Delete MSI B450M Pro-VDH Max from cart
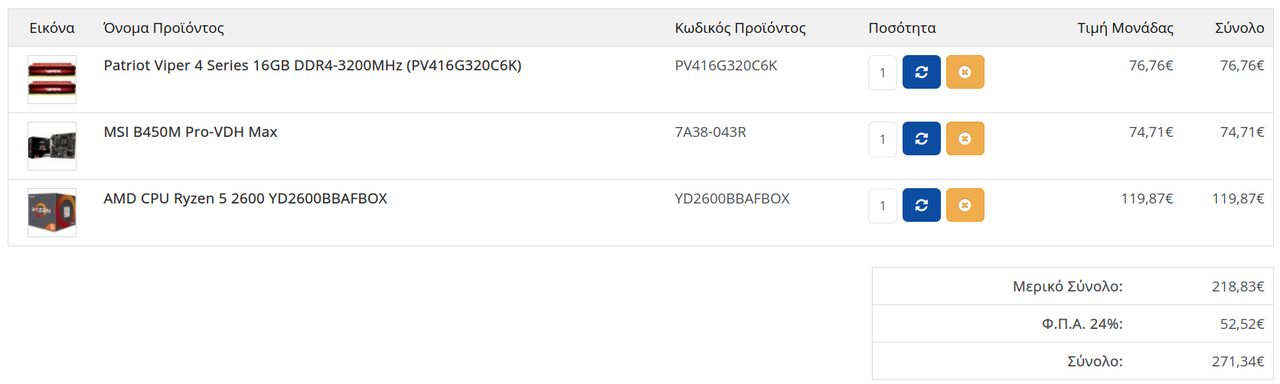Image resolution: width=1280 pixels, height=384 pixels. click(x=965, y=138)
